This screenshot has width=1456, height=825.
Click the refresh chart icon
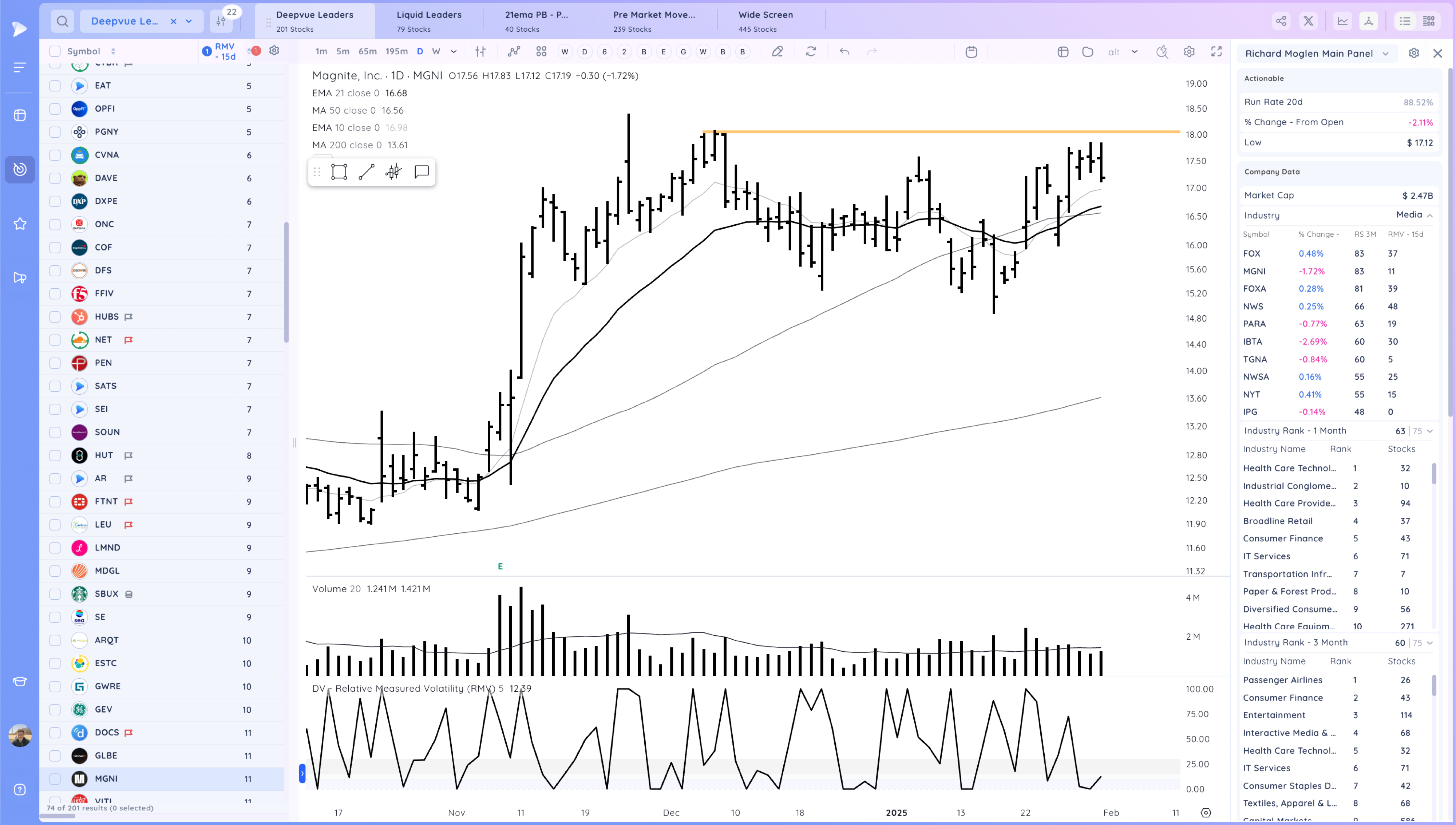(810, 52)
